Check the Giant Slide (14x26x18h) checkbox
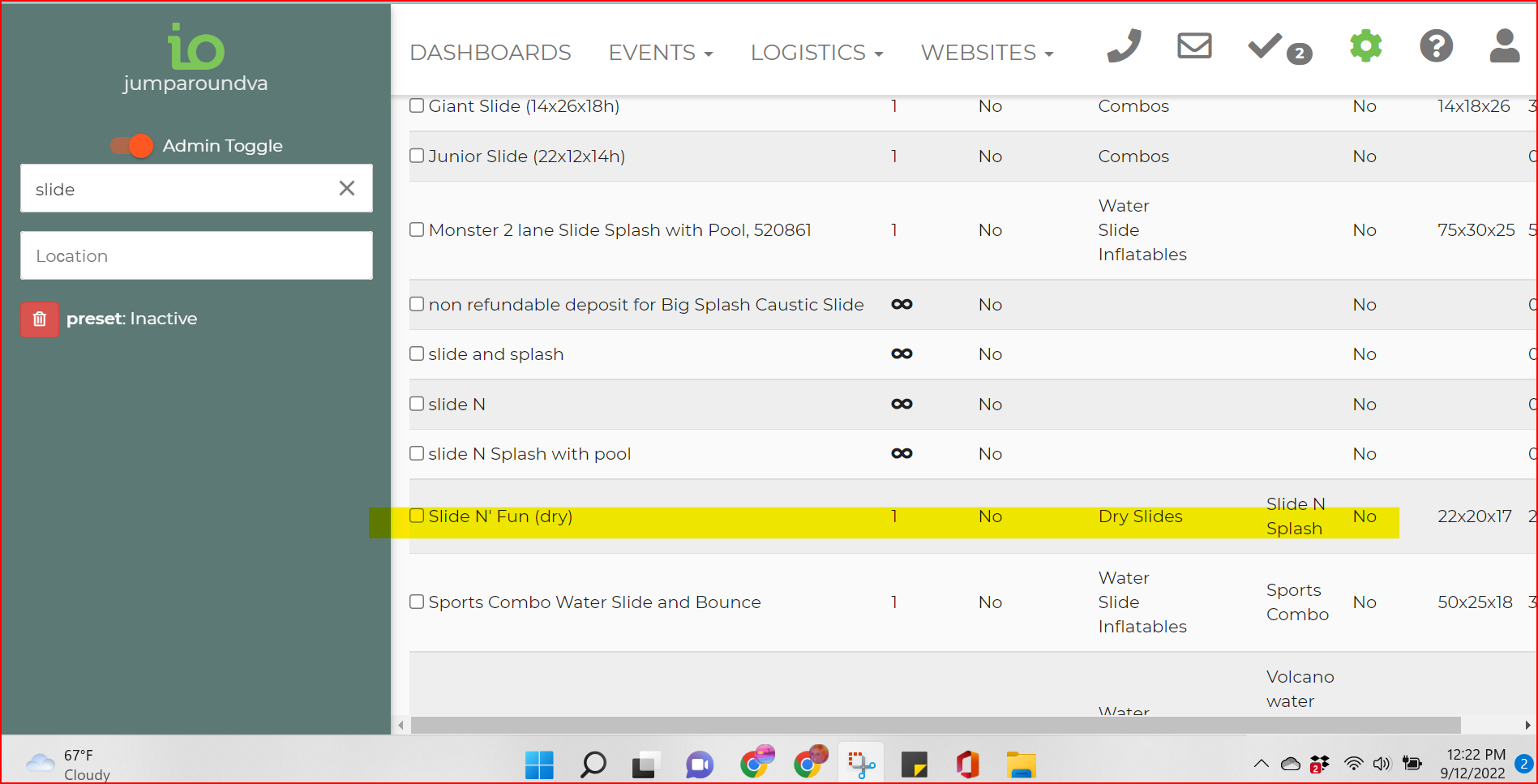 click(417, 105)
